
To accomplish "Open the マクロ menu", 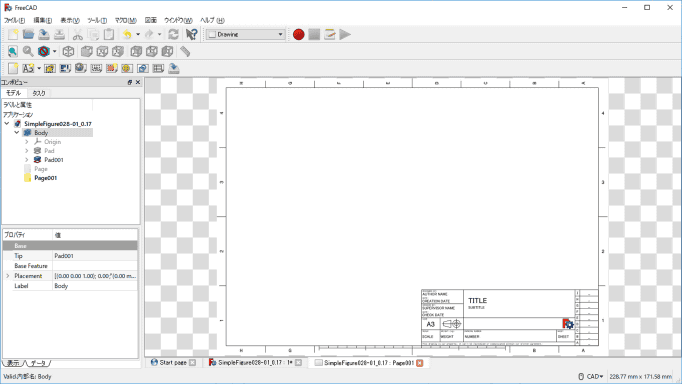I will tap(126, 20).
